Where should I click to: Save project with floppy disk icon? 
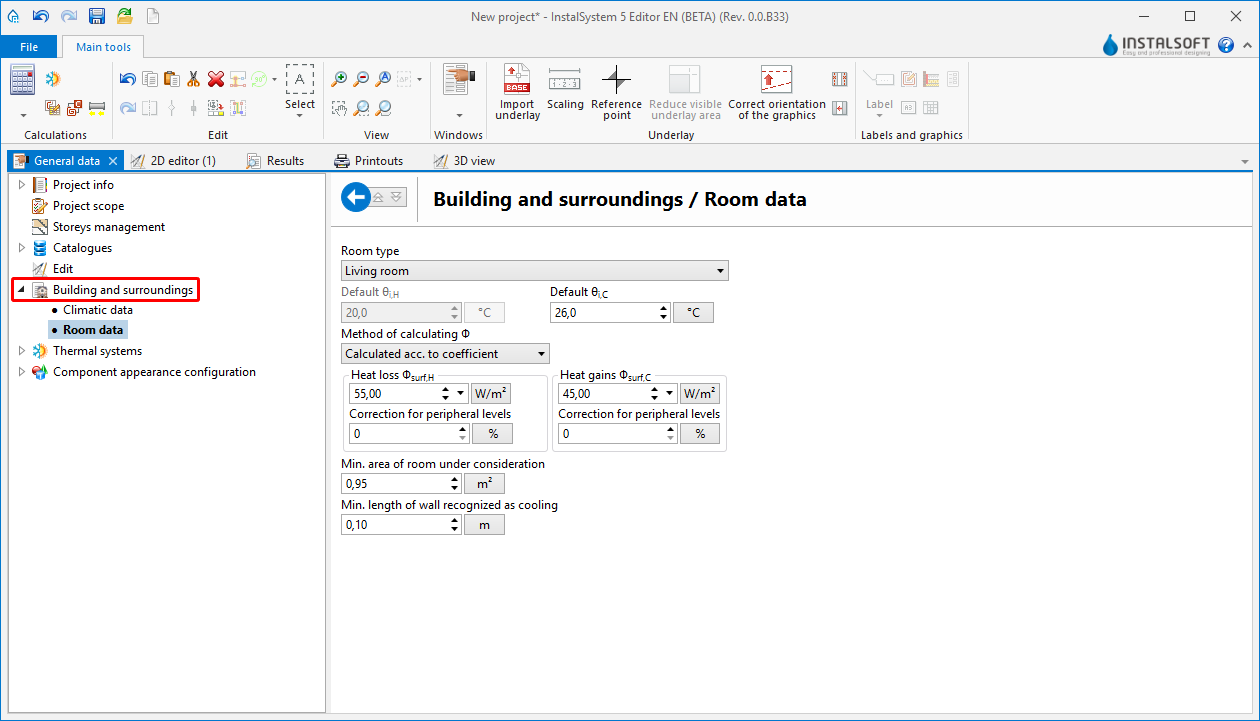pos(97,16)
